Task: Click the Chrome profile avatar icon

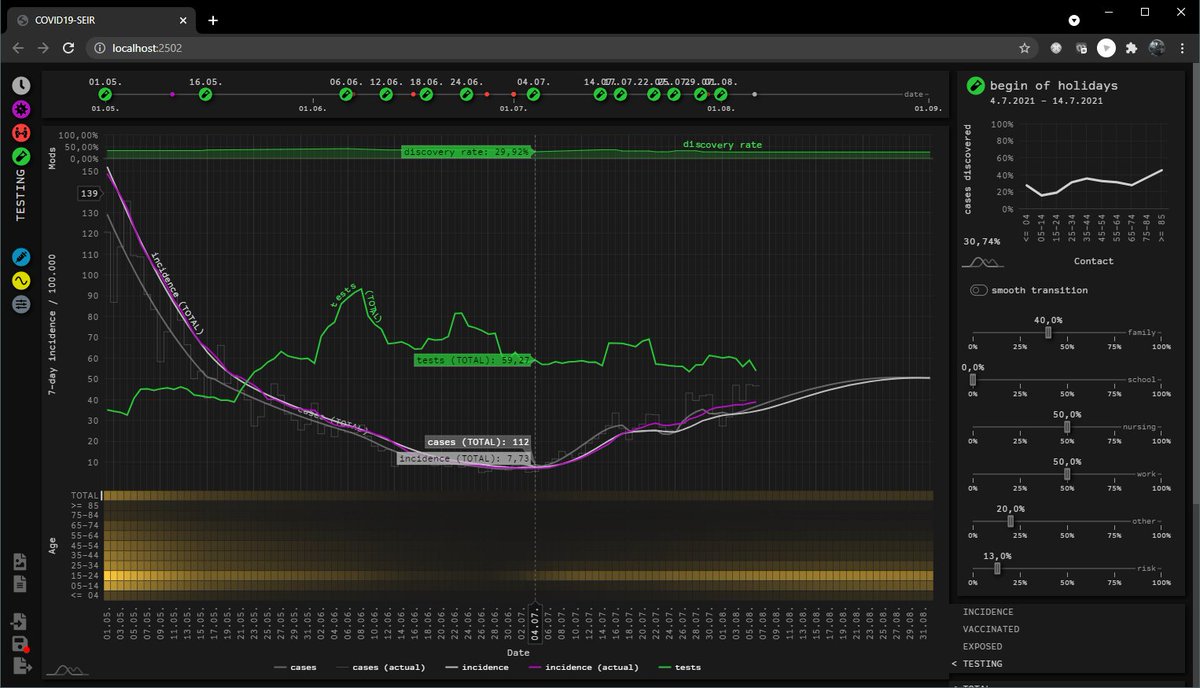Action: [x=1157, y=47]
